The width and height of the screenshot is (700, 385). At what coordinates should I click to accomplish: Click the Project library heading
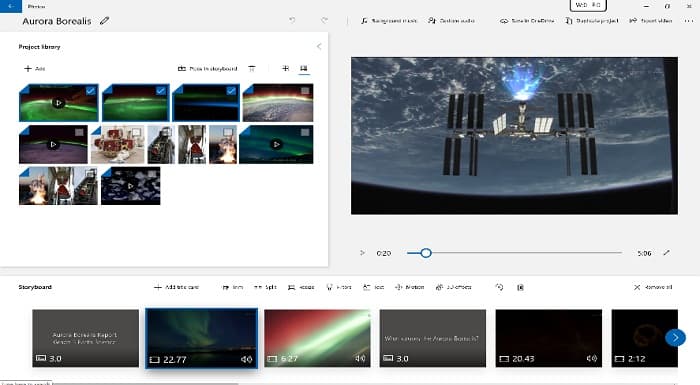point(39,46)
